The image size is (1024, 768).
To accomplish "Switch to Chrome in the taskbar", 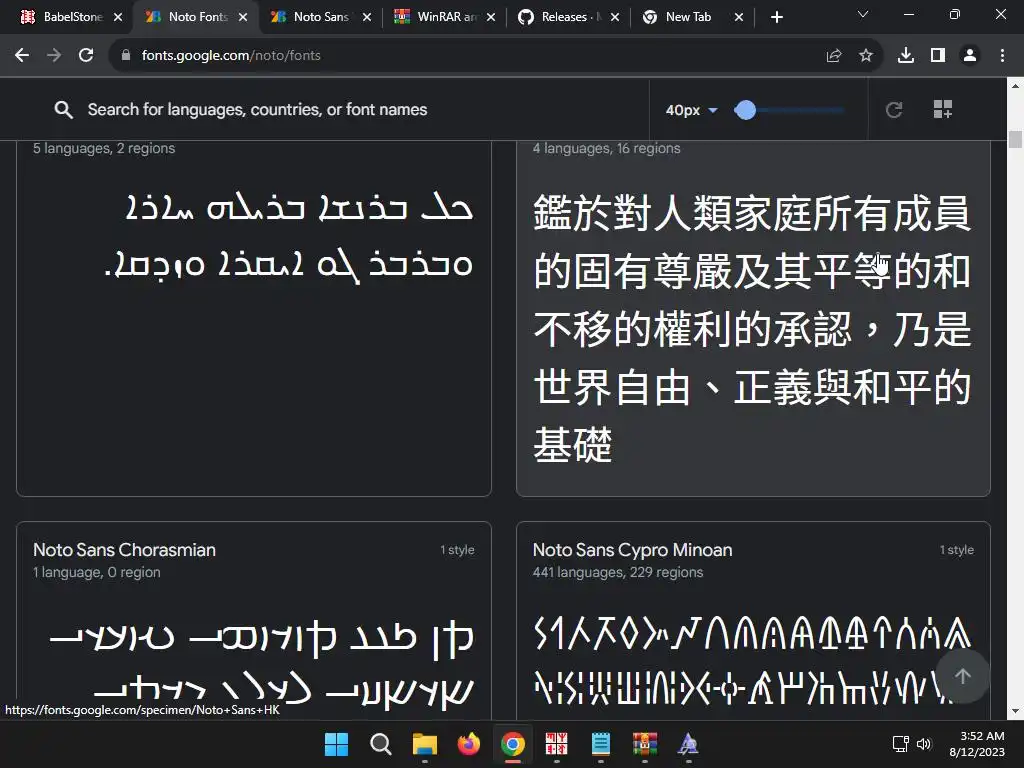I will click(513, 744).
